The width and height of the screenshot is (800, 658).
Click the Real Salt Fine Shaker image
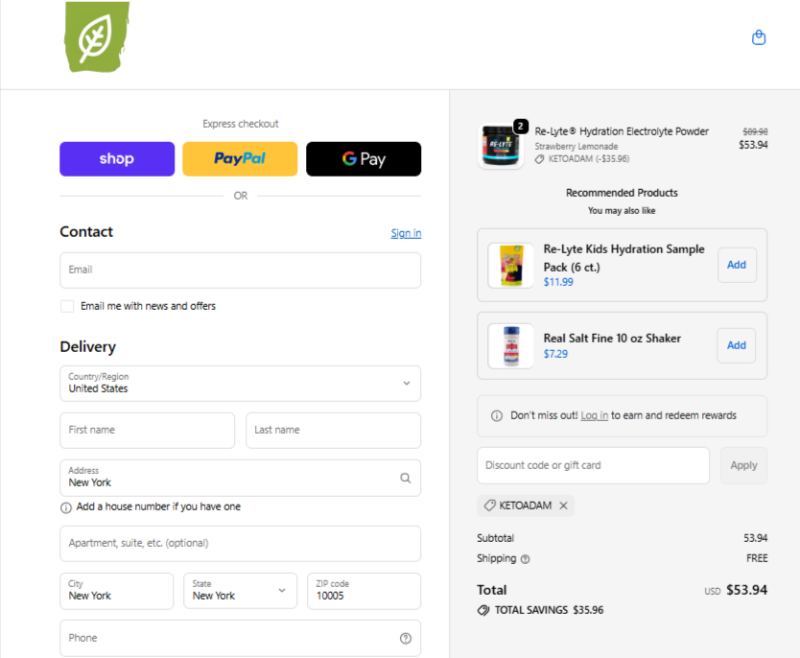click(x=510, y=346)
